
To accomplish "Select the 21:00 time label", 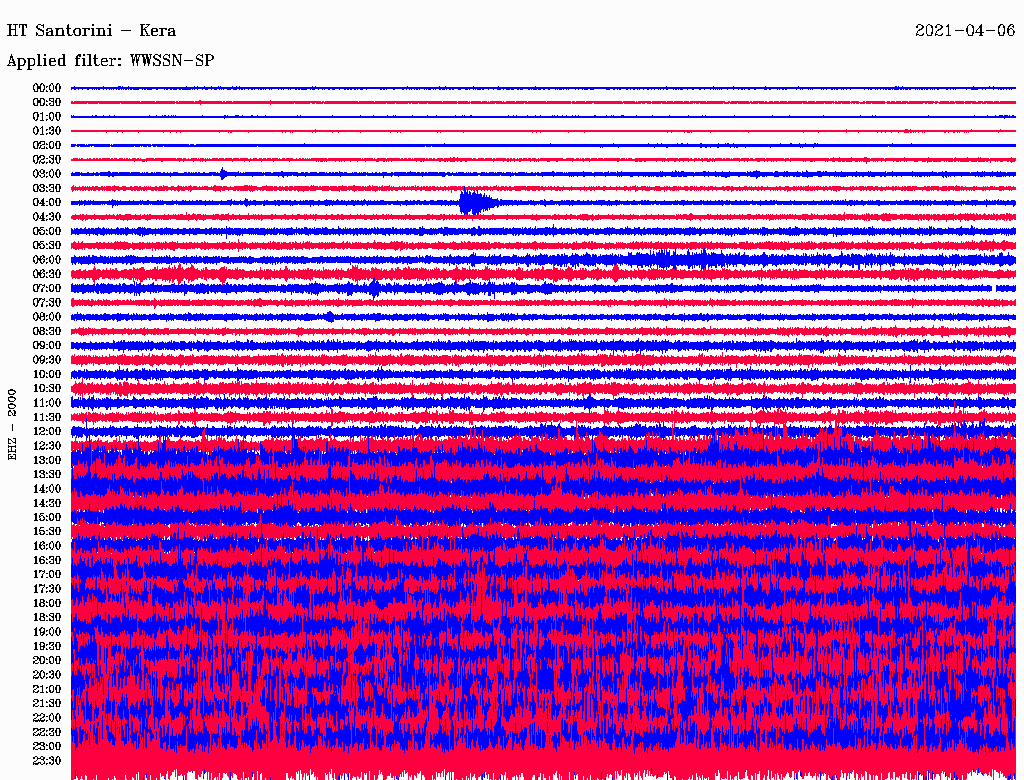I will tap(47, 689).
